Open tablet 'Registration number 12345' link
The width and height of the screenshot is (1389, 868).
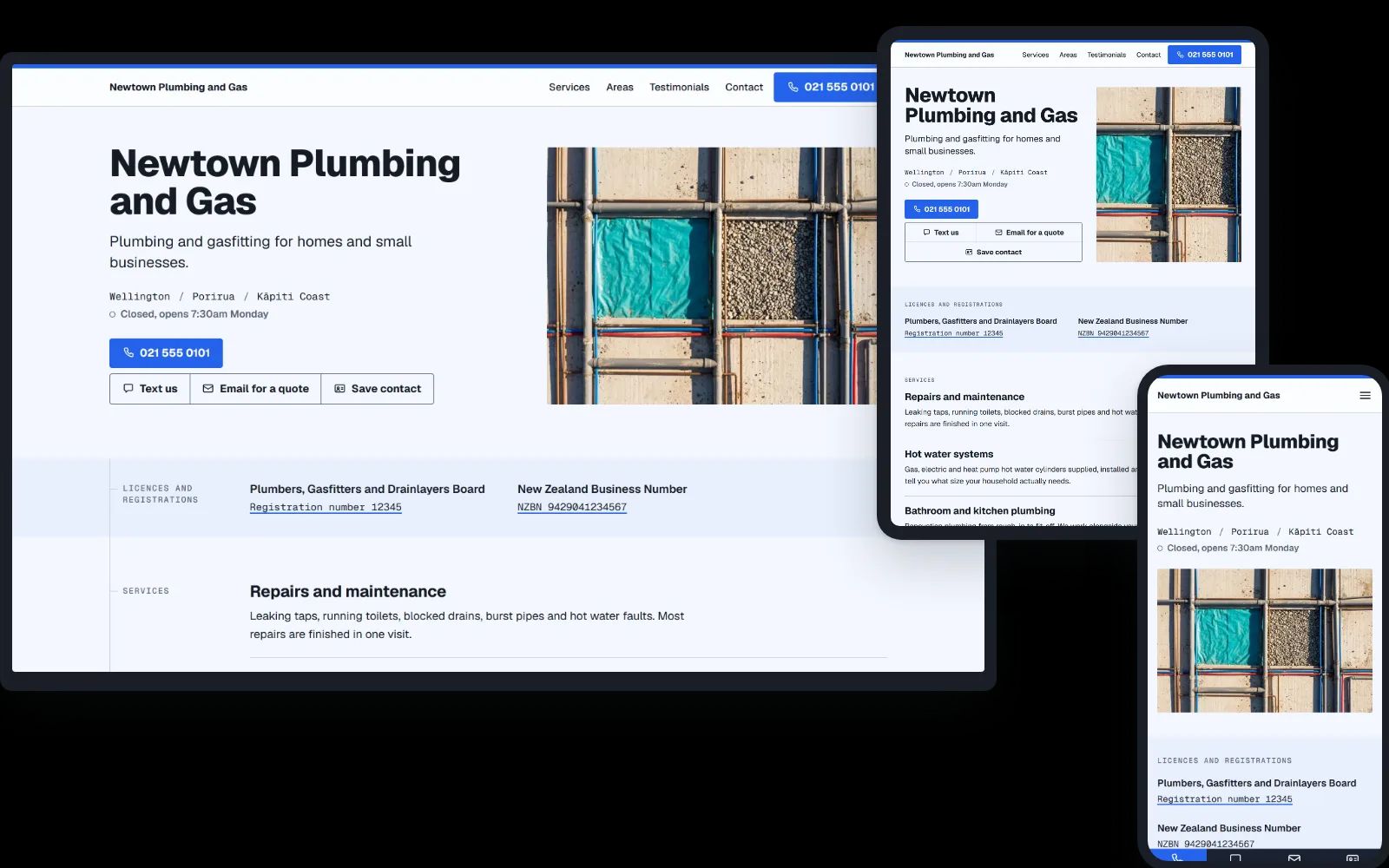click(x=953, y=333)
